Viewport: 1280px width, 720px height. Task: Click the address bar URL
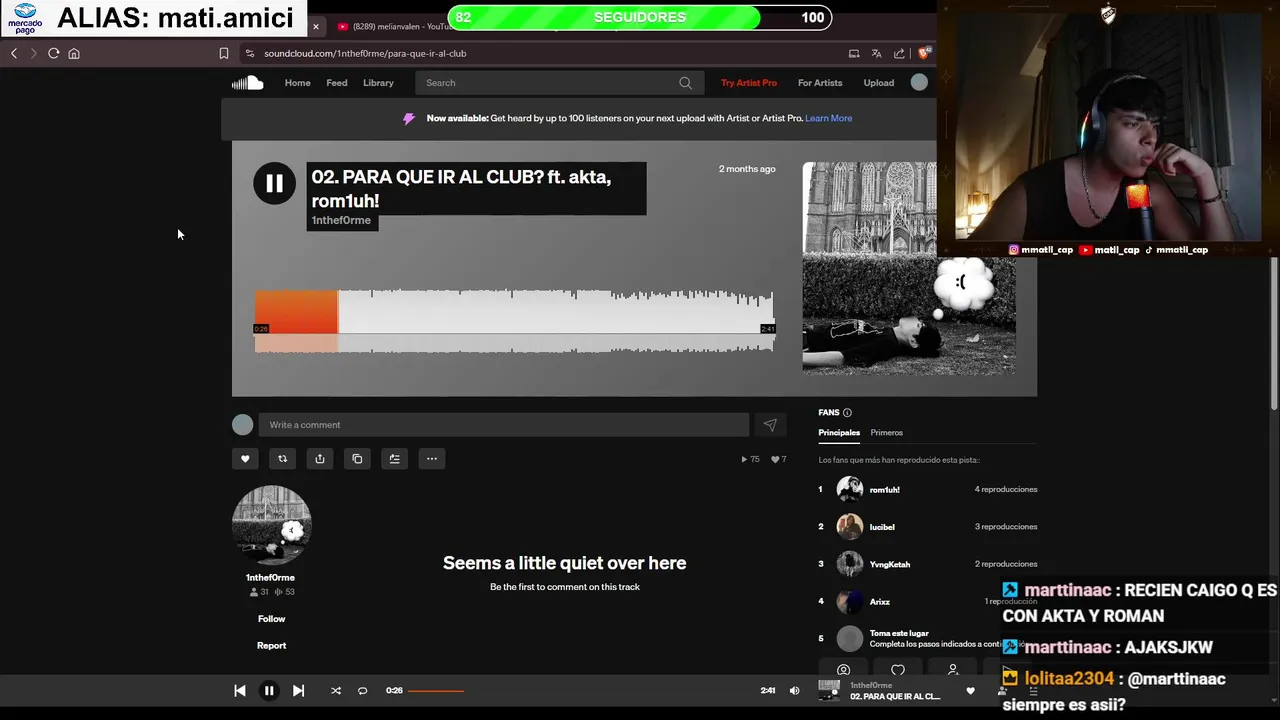[365, 53]
